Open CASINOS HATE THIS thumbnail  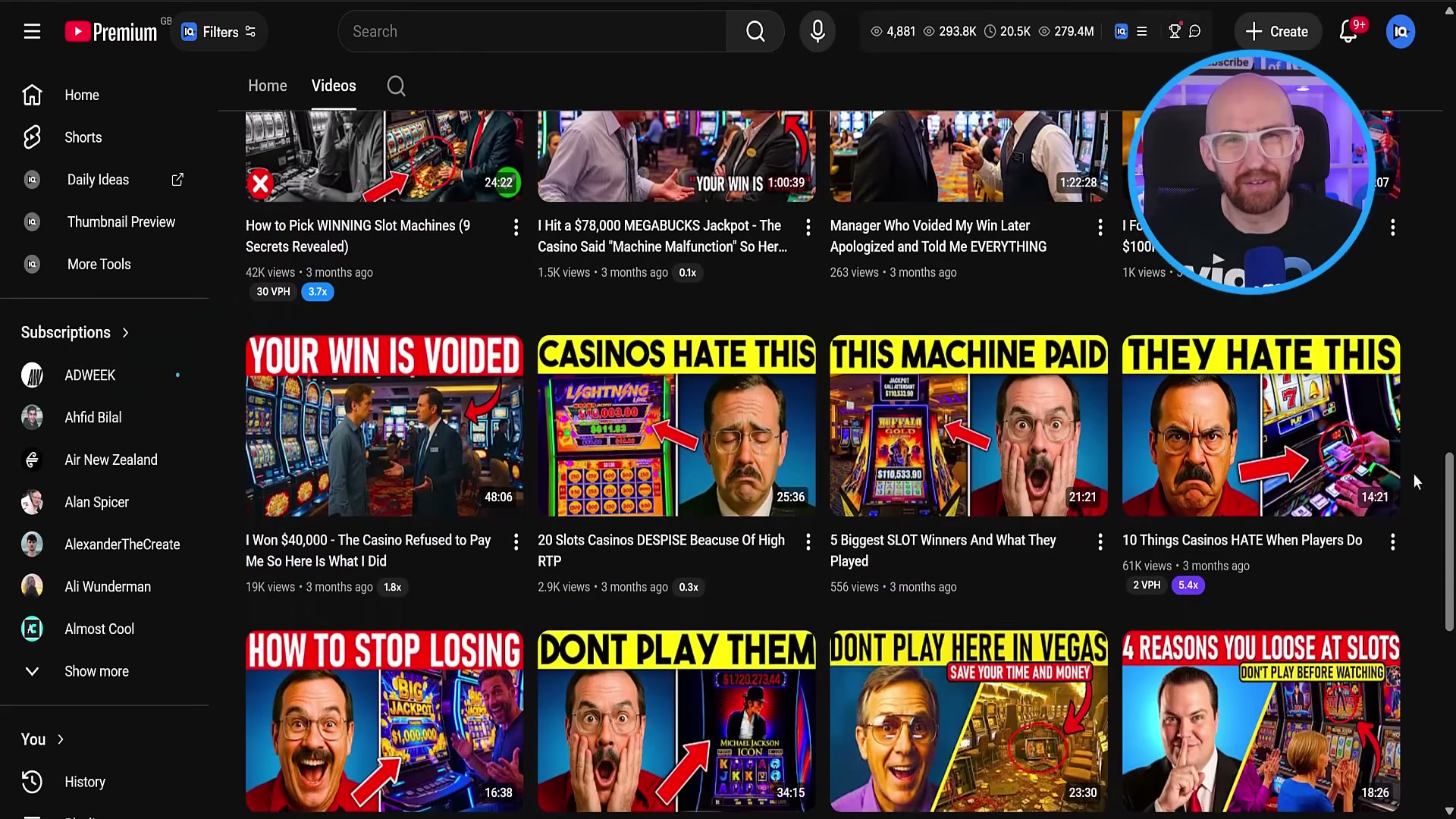[676, 425]
